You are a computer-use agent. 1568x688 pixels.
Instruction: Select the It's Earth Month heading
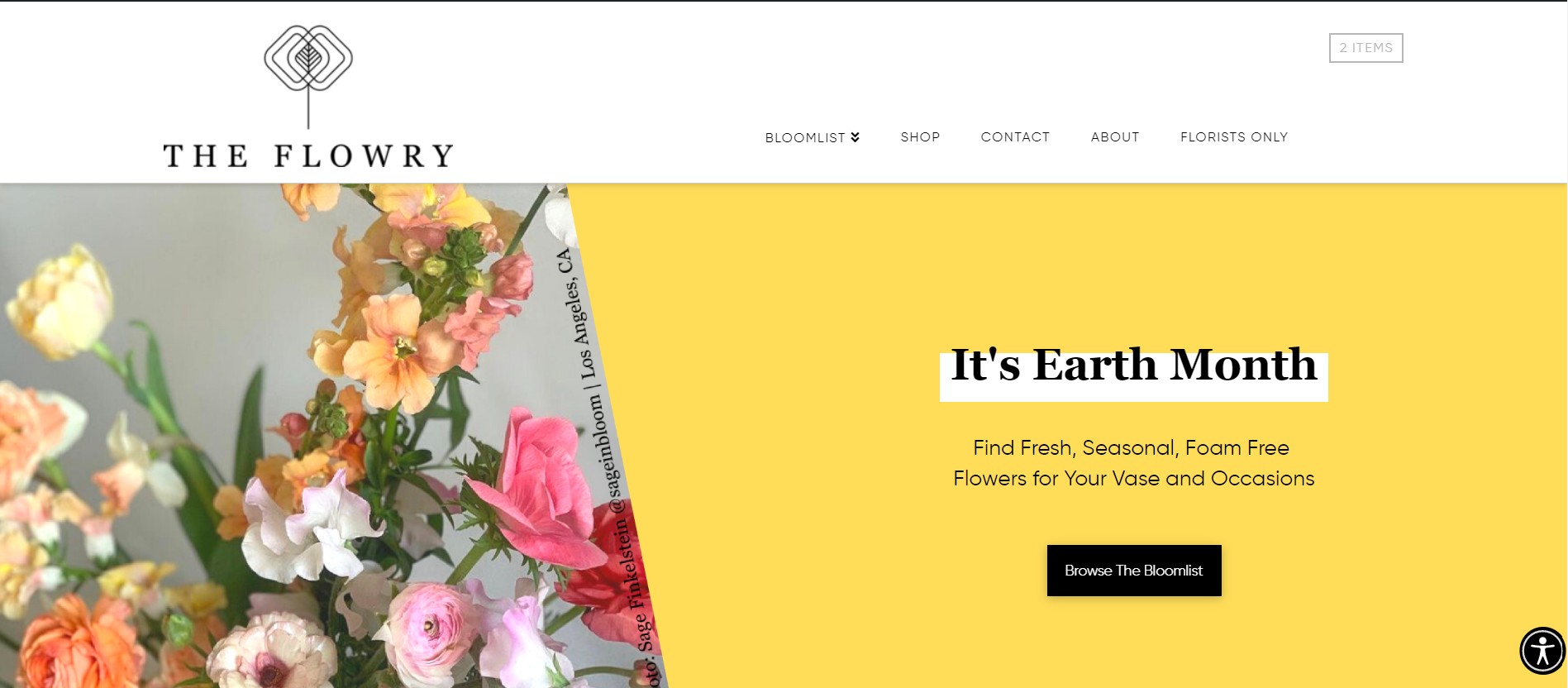click(1133, 365)
